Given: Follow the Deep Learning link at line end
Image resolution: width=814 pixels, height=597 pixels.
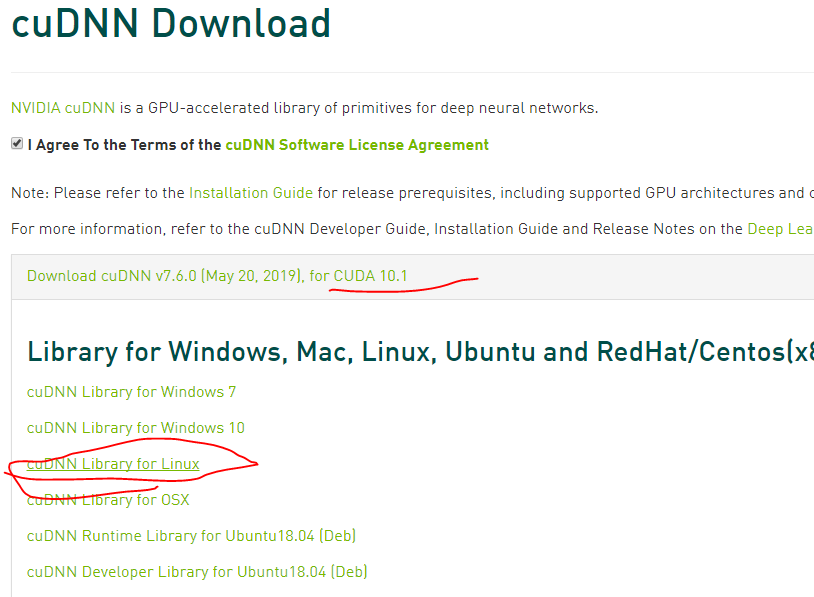Looking at the screenshot, I should pyautogui.click(x=780, y=229).
